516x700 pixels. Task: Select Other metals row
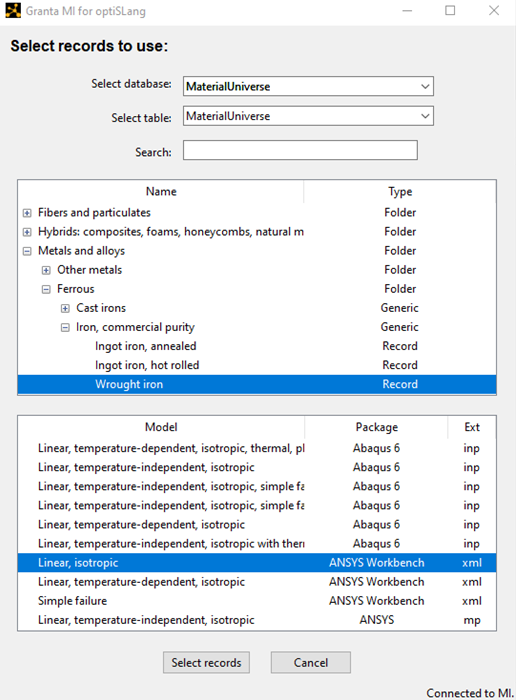257,270
